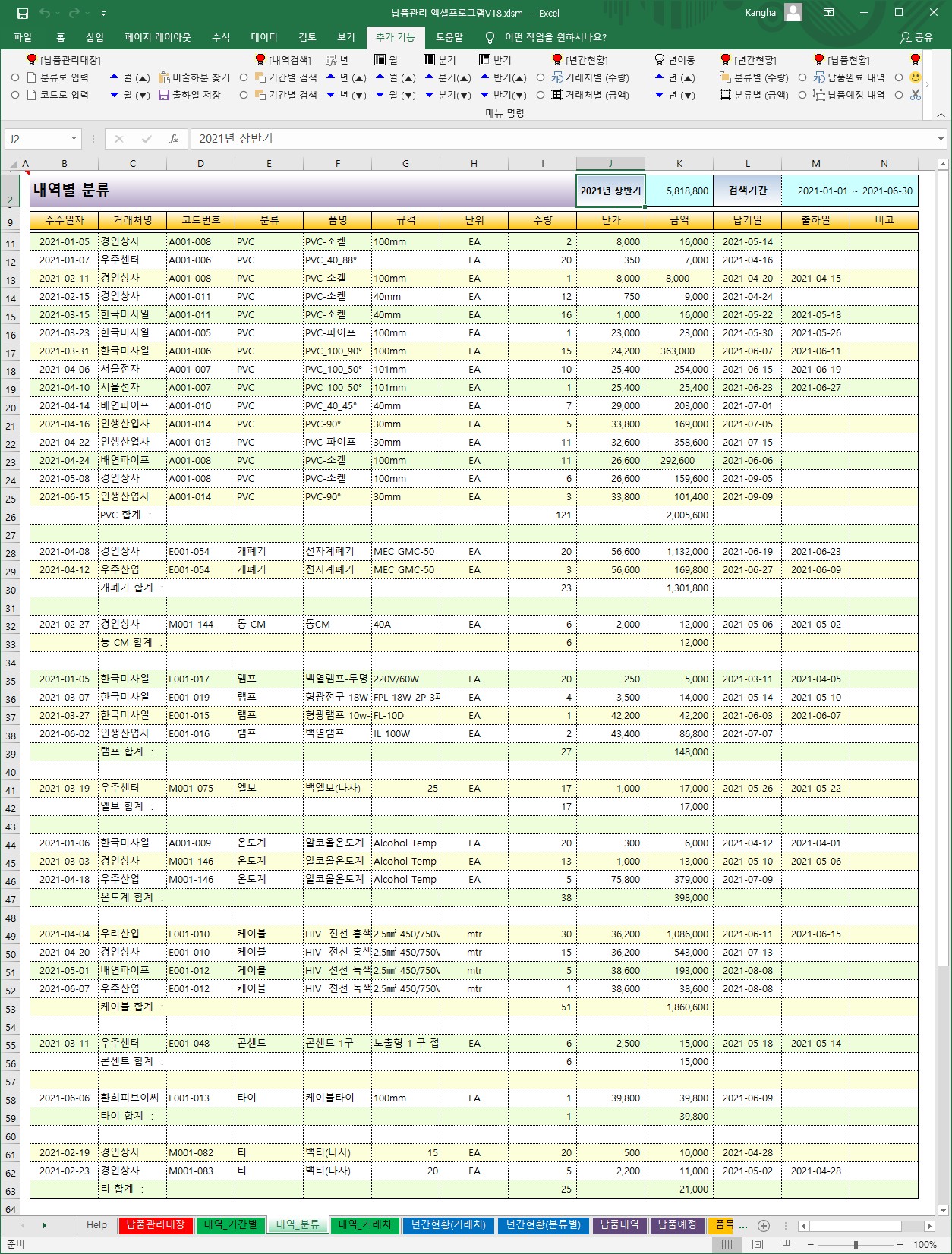Click the smiley face ribbon icon
952x1254 pixels.
coord(915,77)
